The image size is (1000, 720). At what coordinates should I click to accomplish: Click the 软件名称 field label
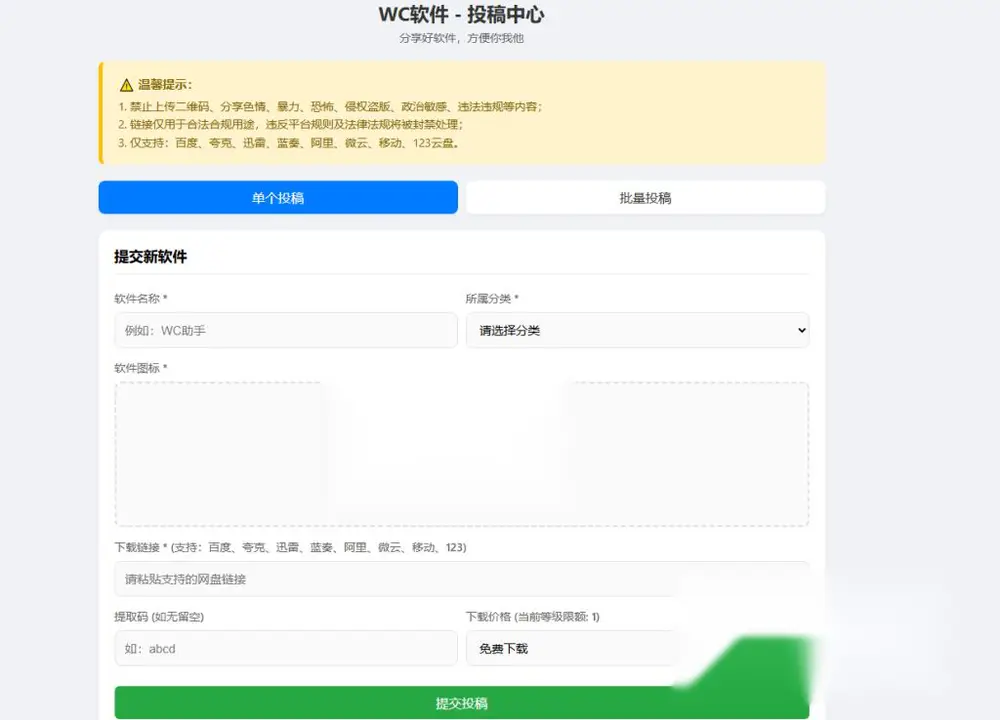click(x=140, y=298)
